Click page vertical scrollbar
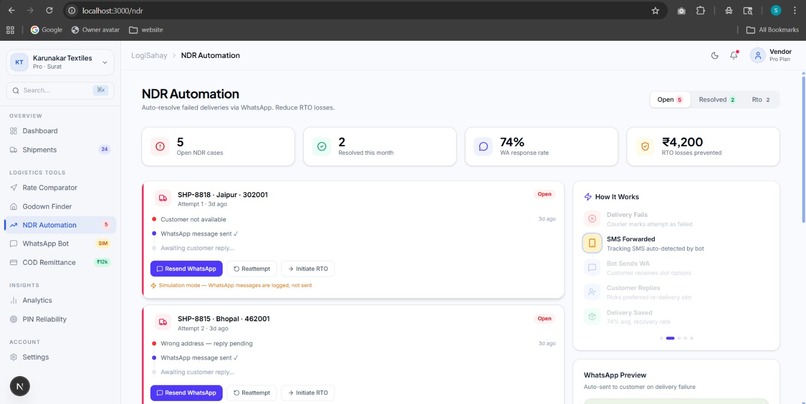The height and width of the screenshot is (404, 806). click(803, 149)
